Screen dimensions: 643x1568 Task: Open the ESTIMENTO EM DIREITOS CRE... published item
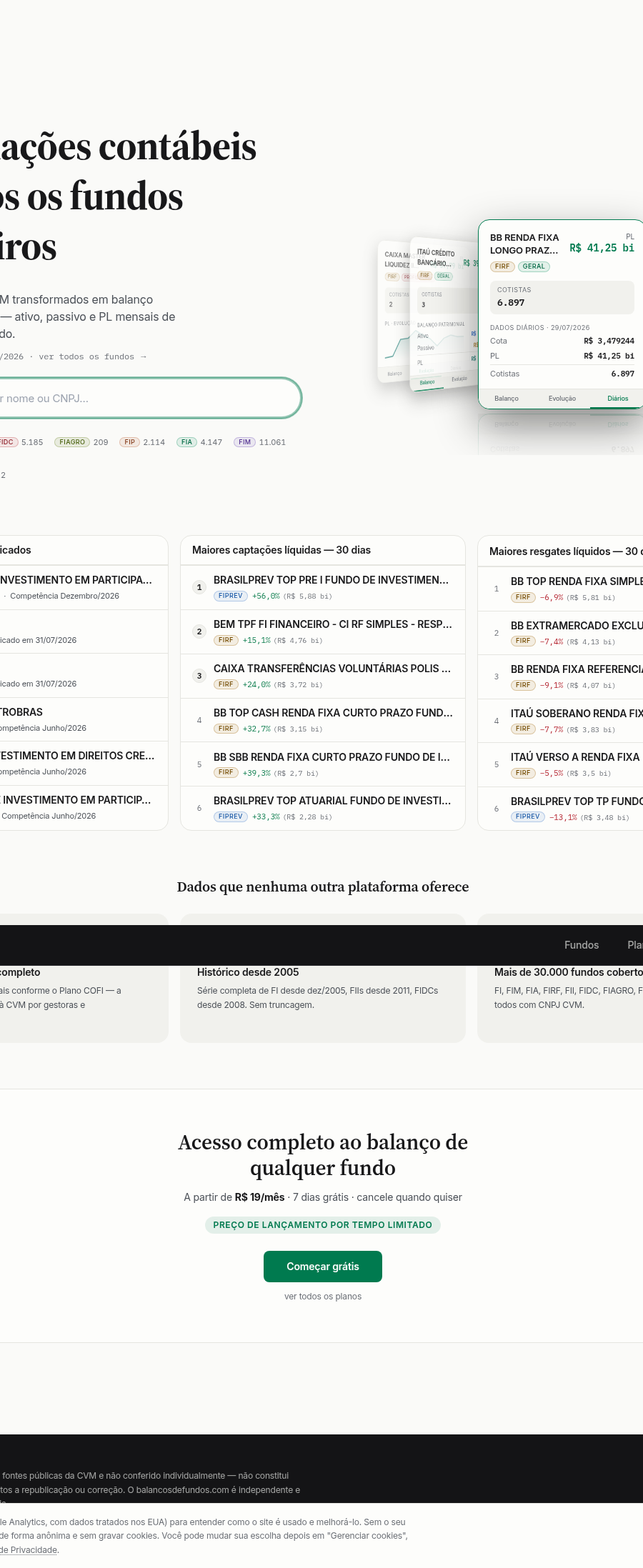click(84, 763)
